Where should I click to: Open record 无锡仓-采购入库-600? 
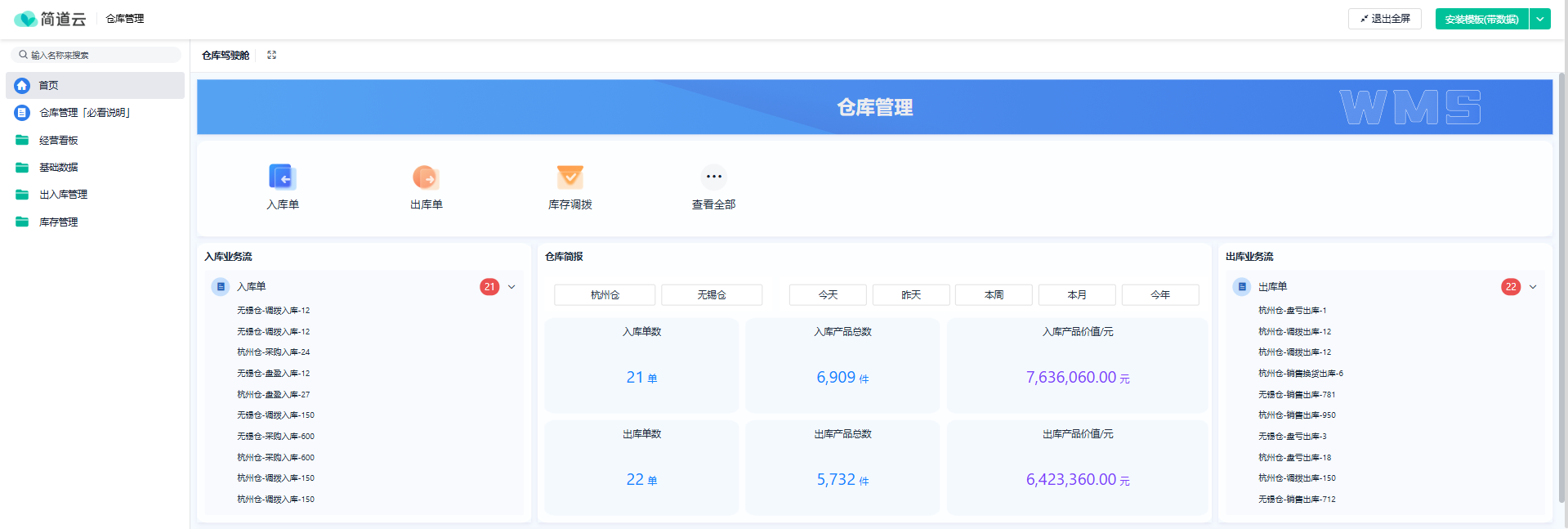click(x=275, y=437)
